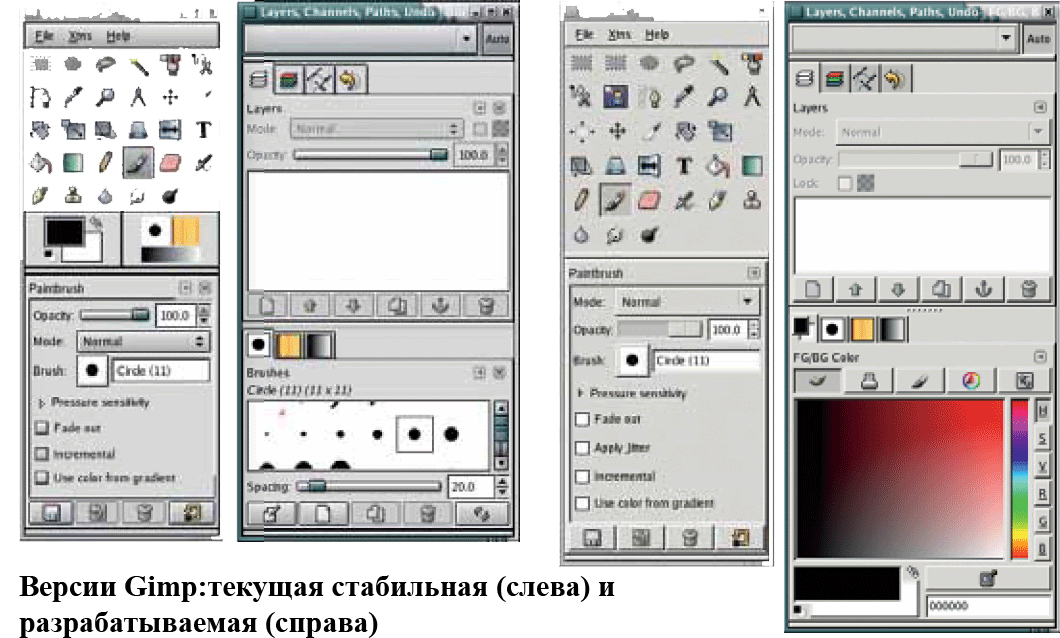Toggle Incremental in left Paintbrush options

click(42, 453)
